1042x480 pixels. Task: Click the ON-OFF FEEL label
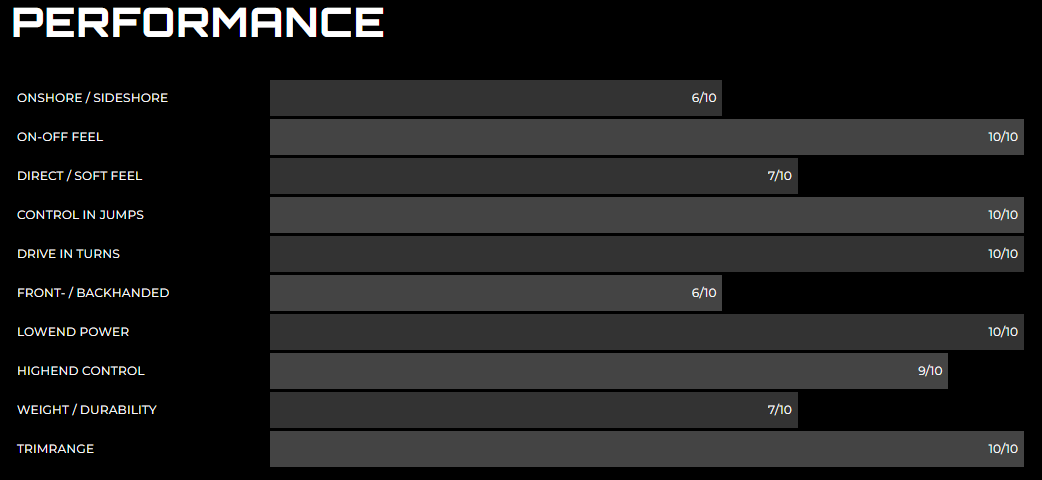coord(60,137)
